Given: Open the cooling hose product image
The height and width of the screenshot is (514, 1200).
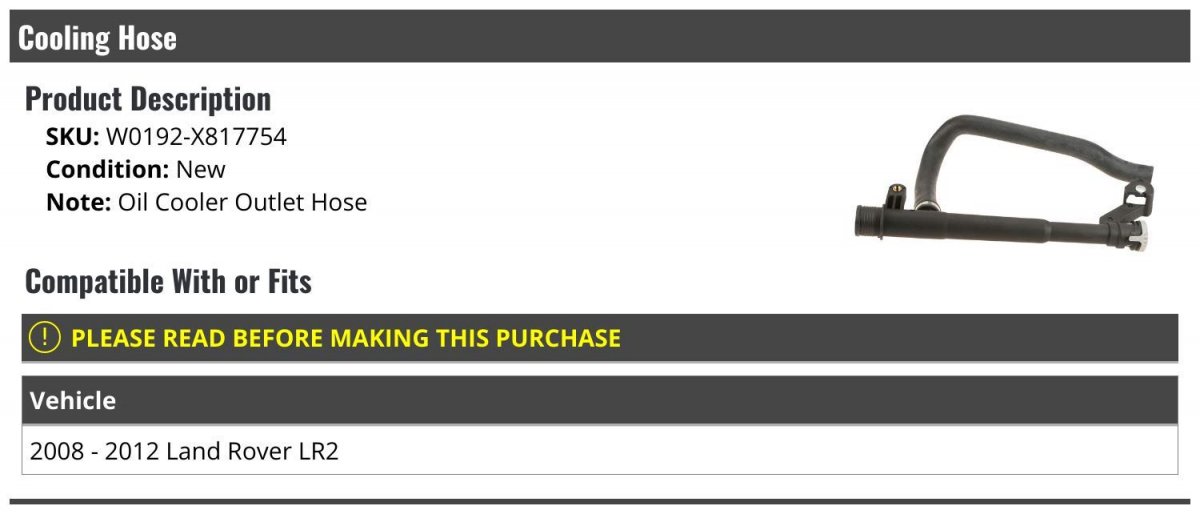Looking at the screenshot, I should (x=1005, y=182).
